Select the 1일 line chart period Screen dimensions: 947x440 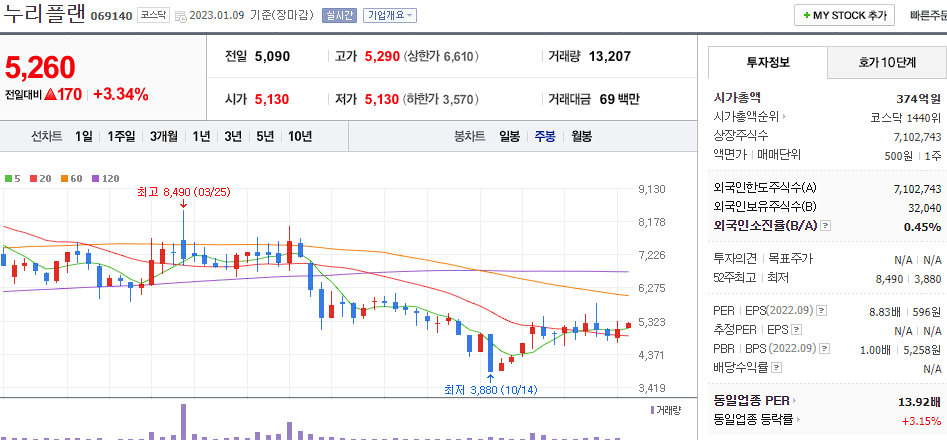(84, 136)
